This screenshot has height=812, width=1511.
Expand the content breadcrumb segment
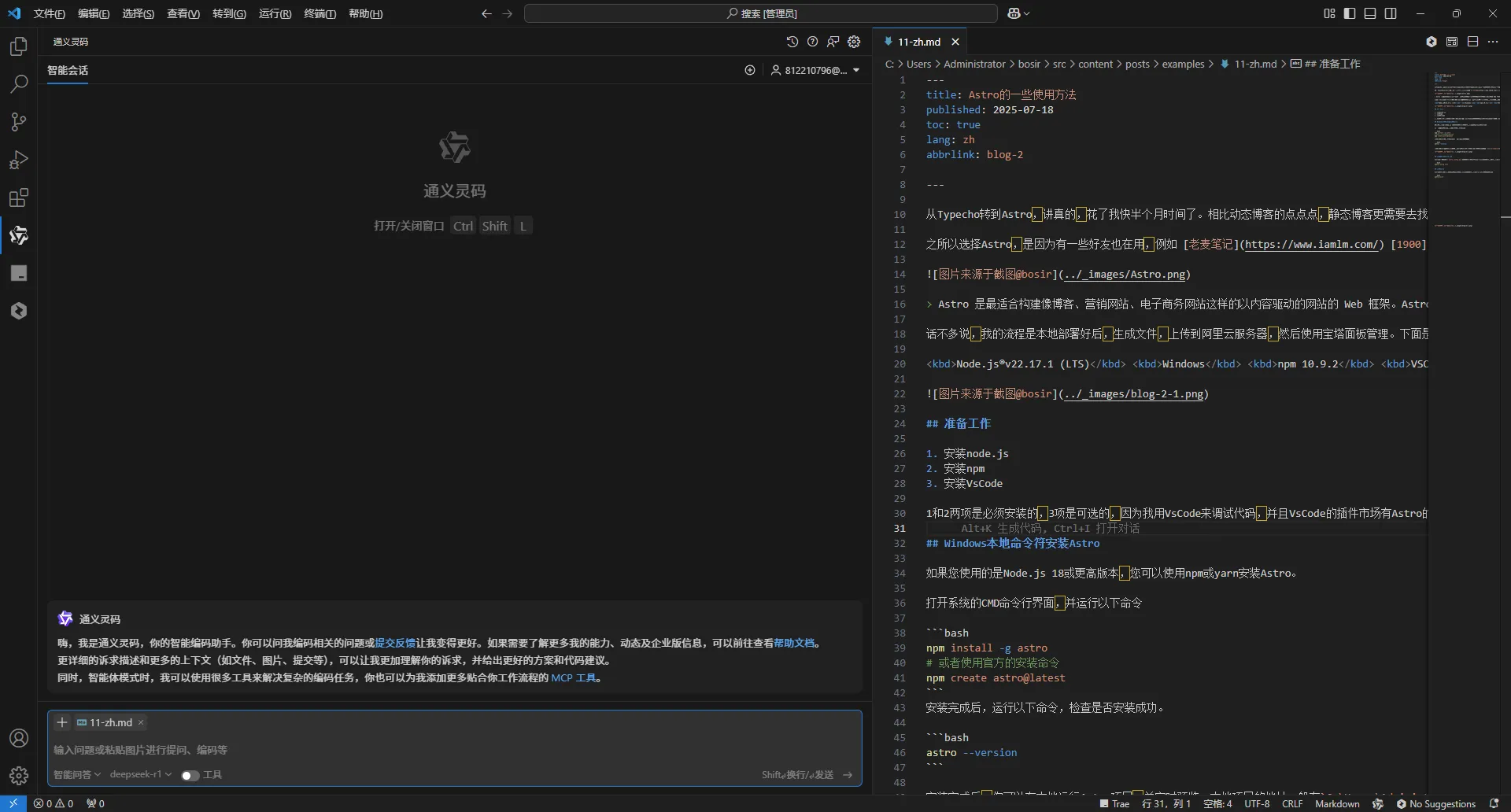[x=1095, y=64]
